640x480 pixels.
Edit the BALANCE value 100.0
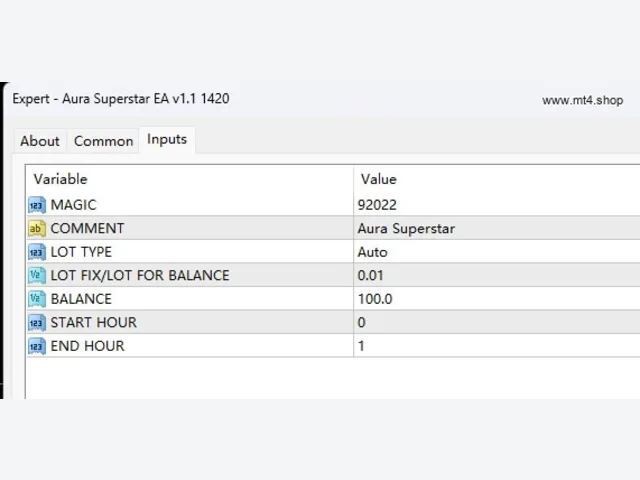coord(375,299)
